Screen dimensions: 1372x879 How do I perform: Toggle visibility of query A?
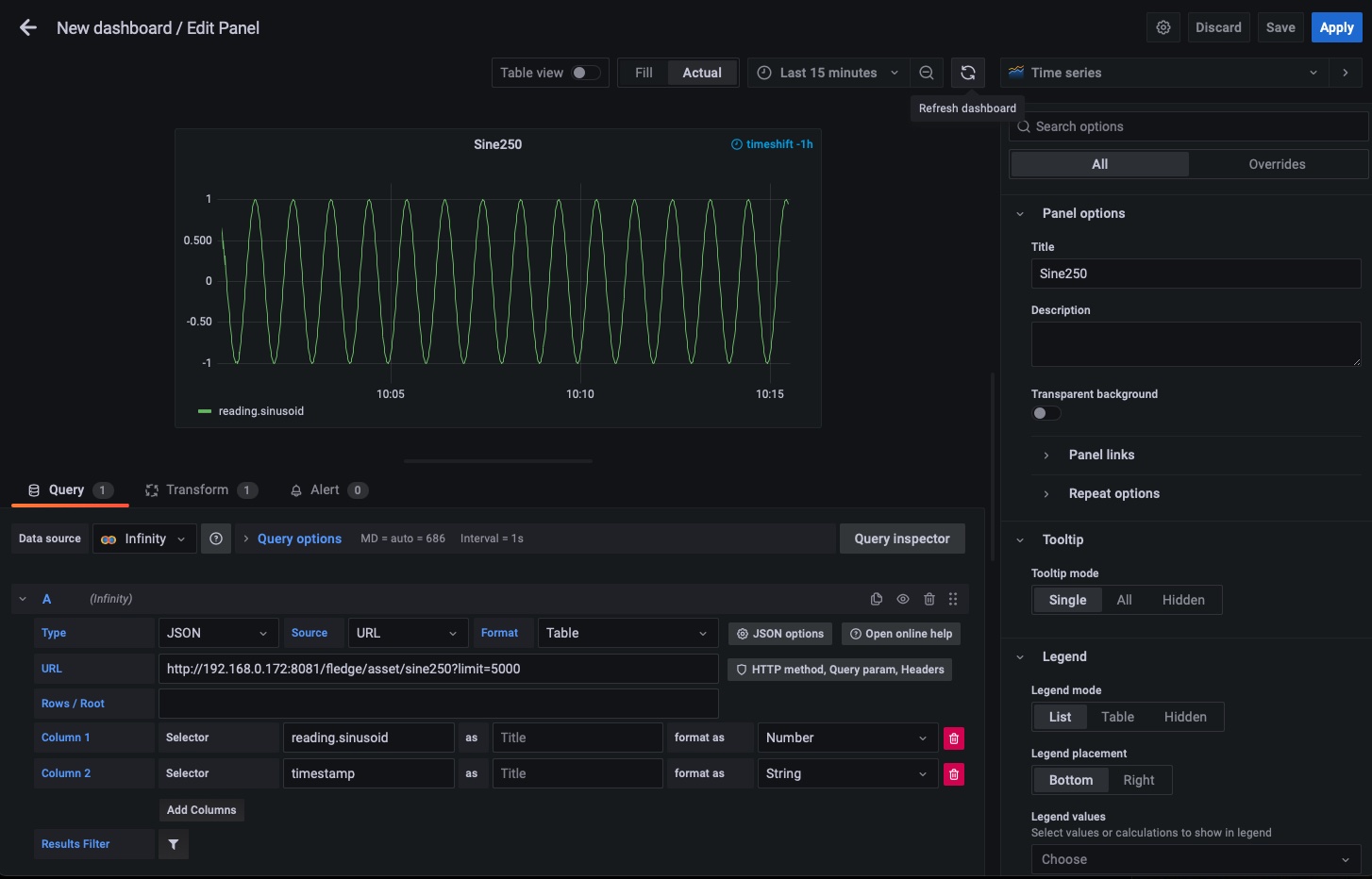pyautogui.click(x=903, y=599)
